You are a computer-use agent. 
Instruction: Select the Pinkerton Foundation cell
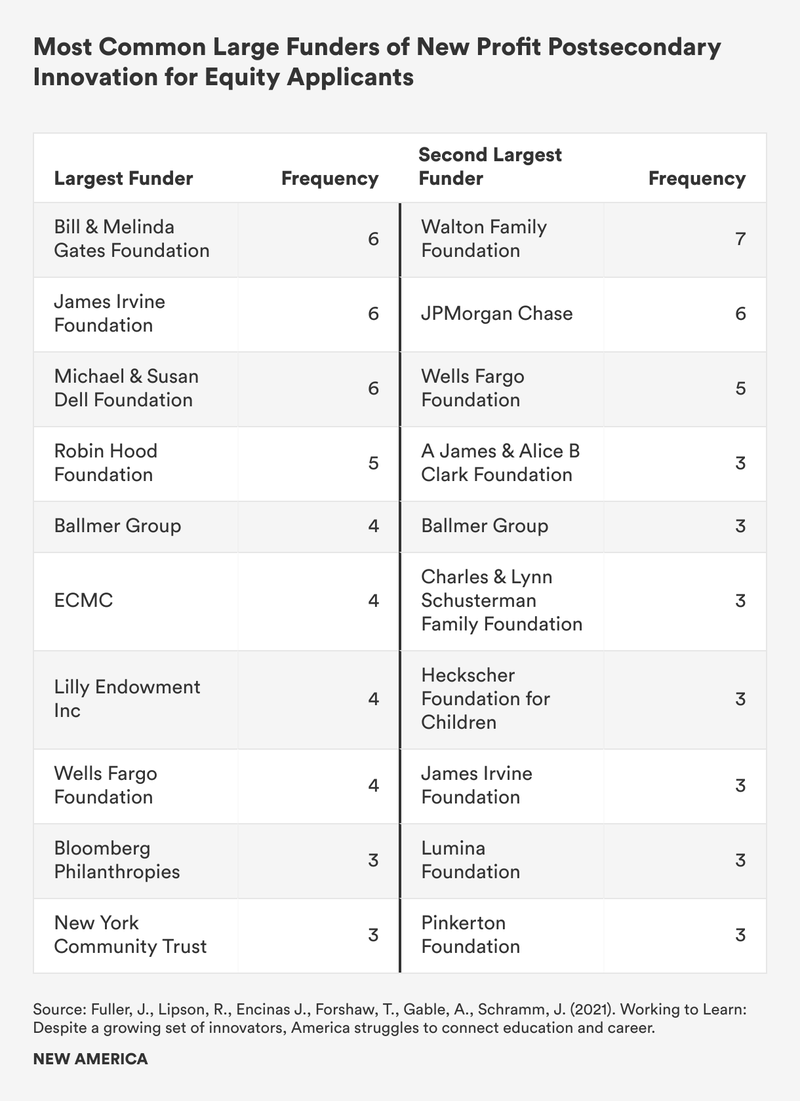[470, 934]
